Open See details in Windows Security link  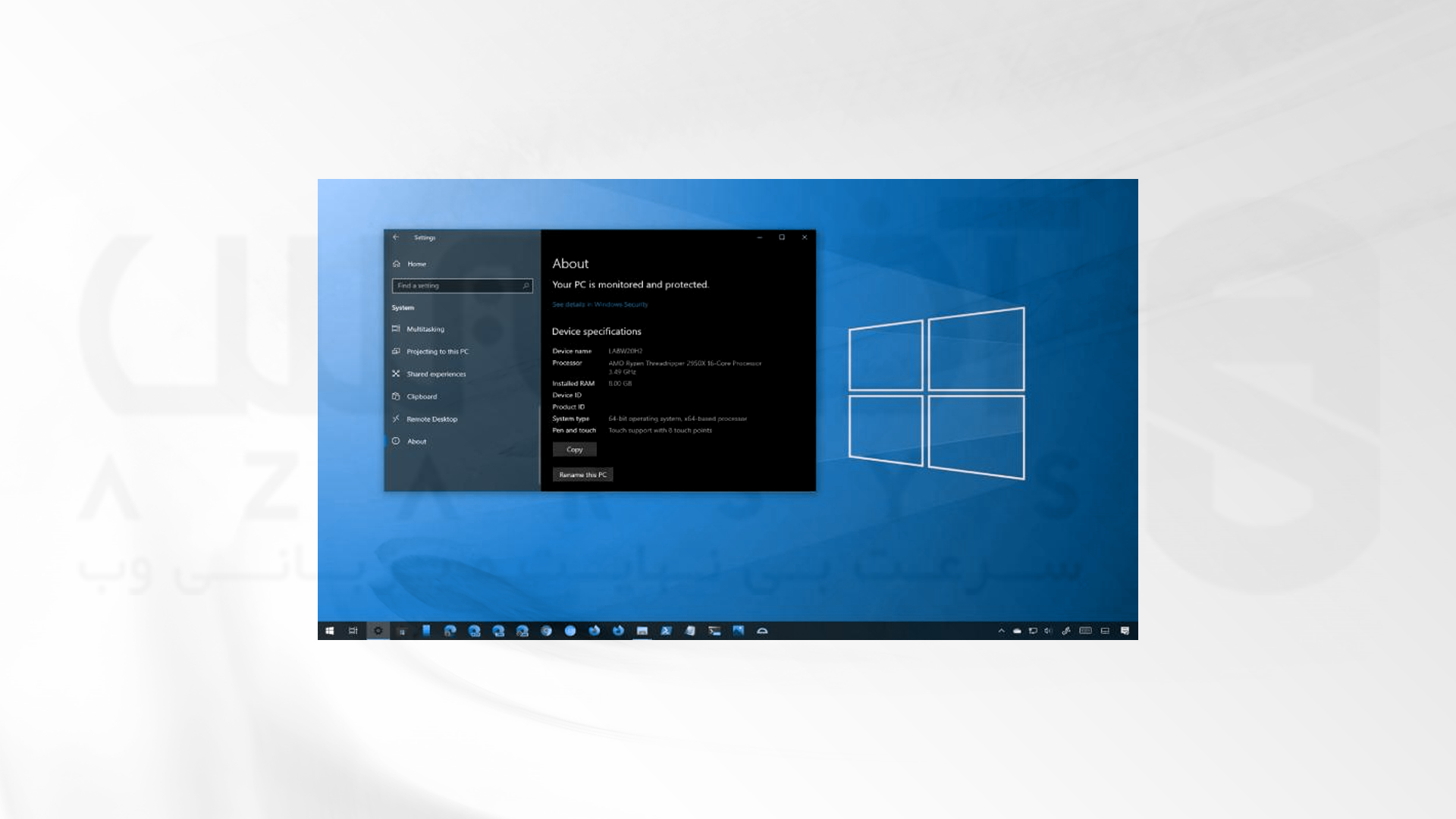[600, 305]
